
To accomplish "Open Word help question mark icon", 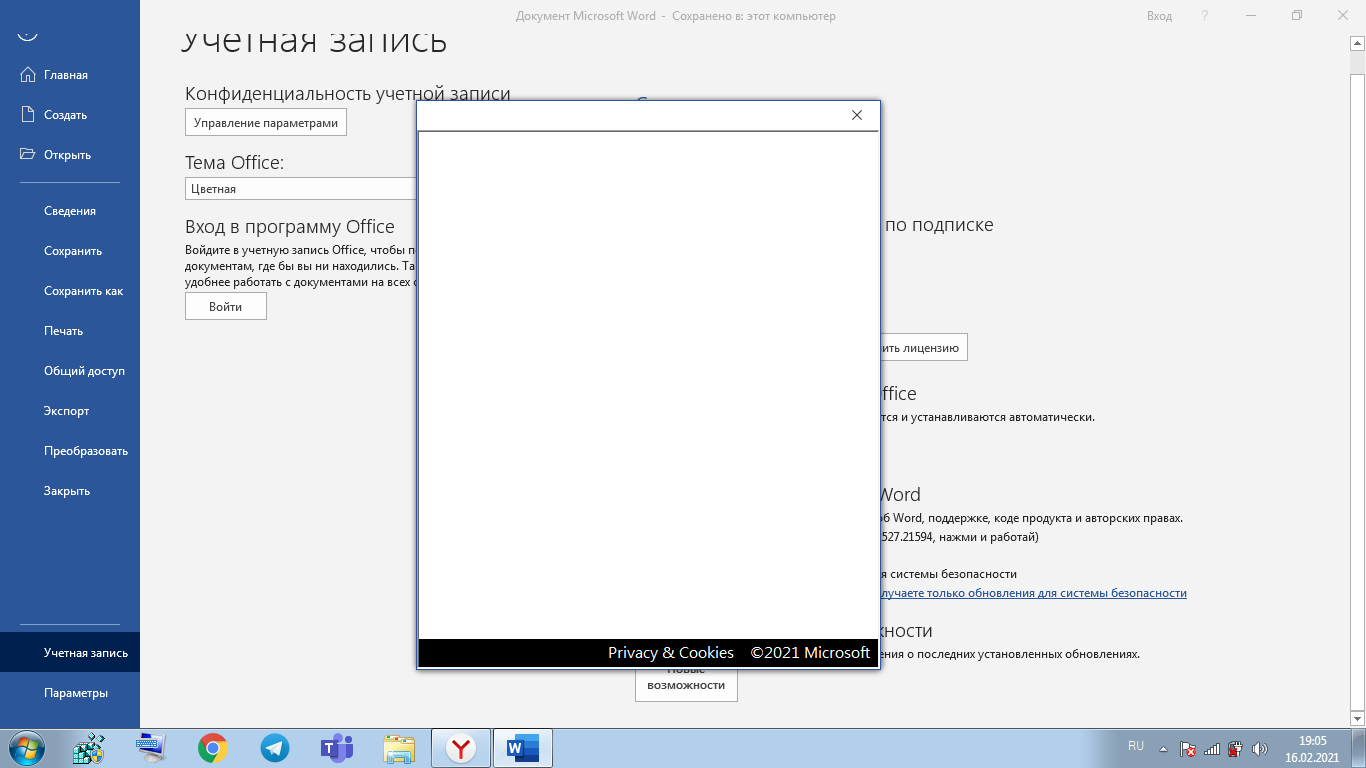I will [x=1205, y=16].
